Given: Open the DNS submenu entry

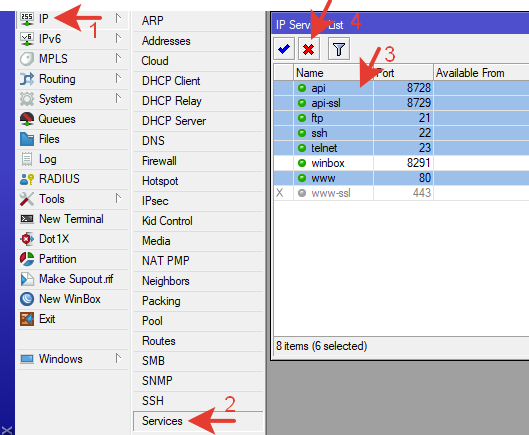Looking at the screenshot, I should 198,141.
